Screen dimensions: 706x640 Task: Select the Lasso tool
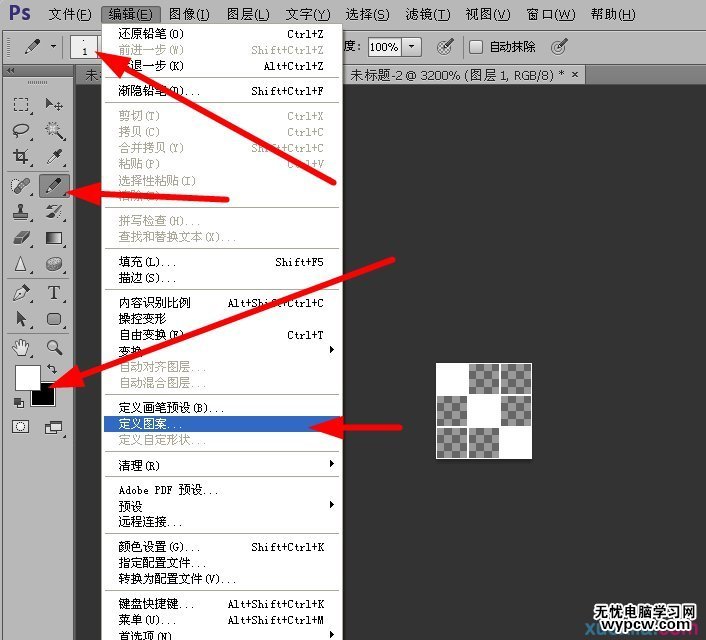(x=21, y=131)
